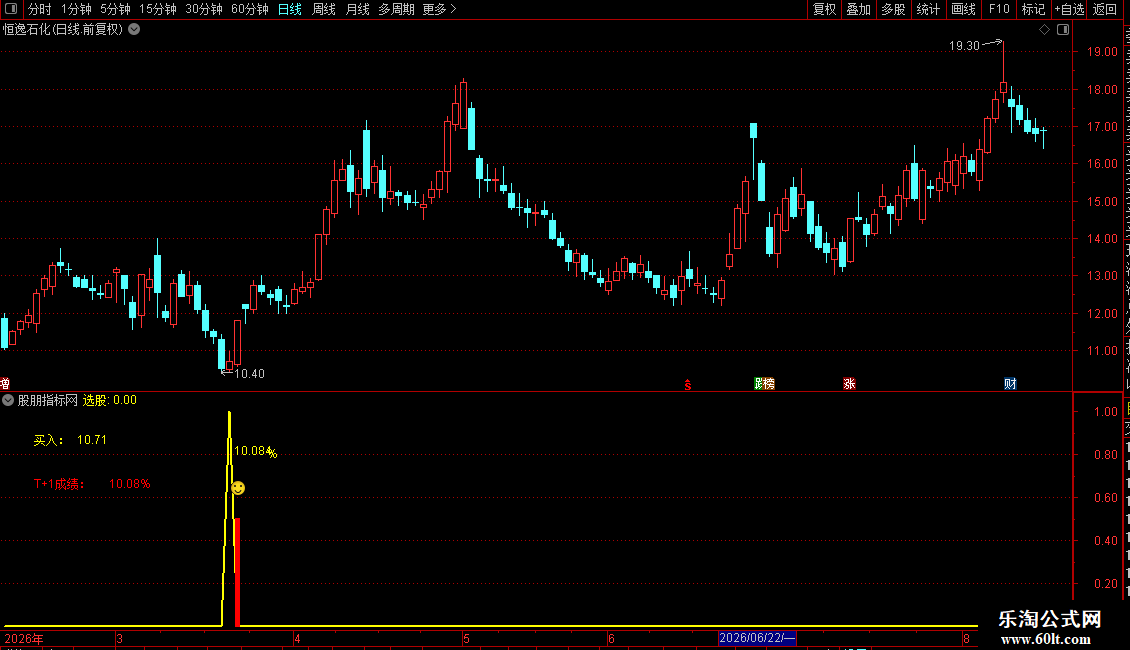Click the smiley face signal icon
The image size is (1130, 650).
click(238, 488)
